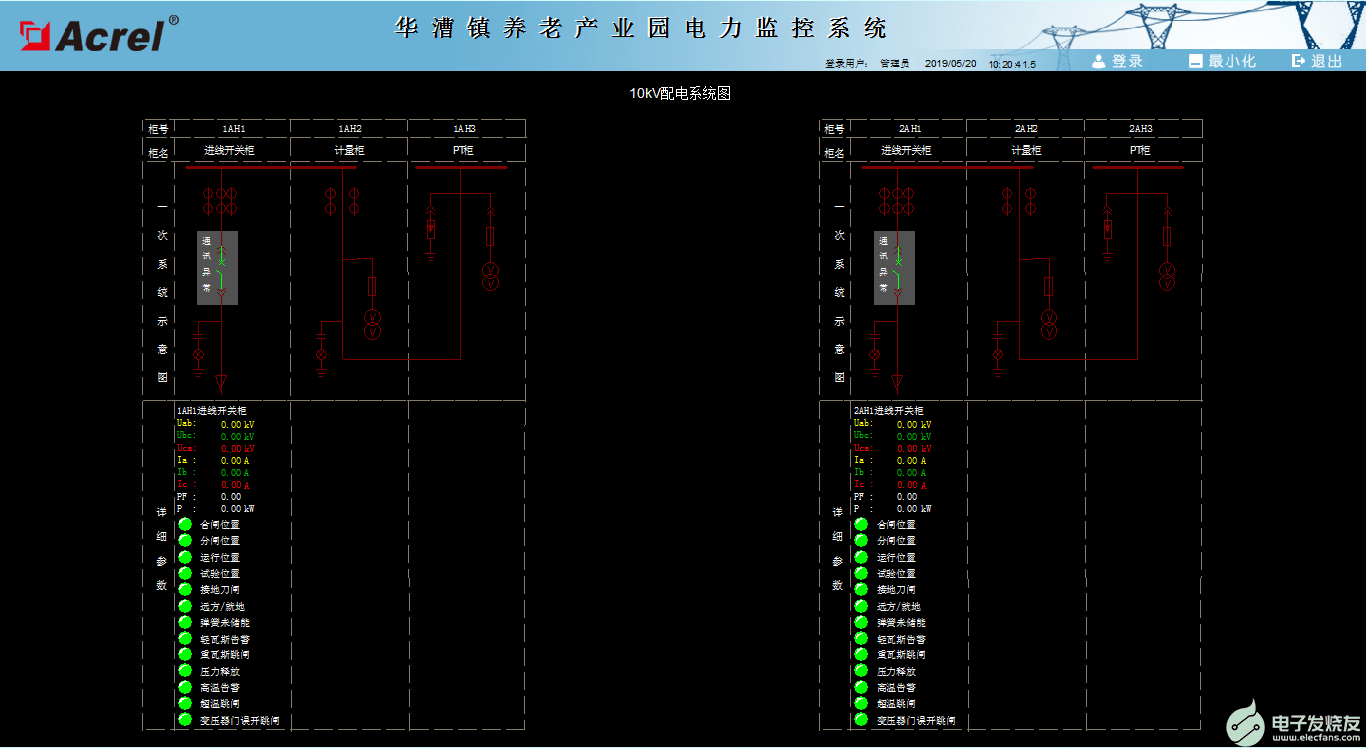Image resolution: width=1366 pixels, height=748 pixels.
Task: Click the PT柜 name under 2AH3
Action: pos(1140,151)
